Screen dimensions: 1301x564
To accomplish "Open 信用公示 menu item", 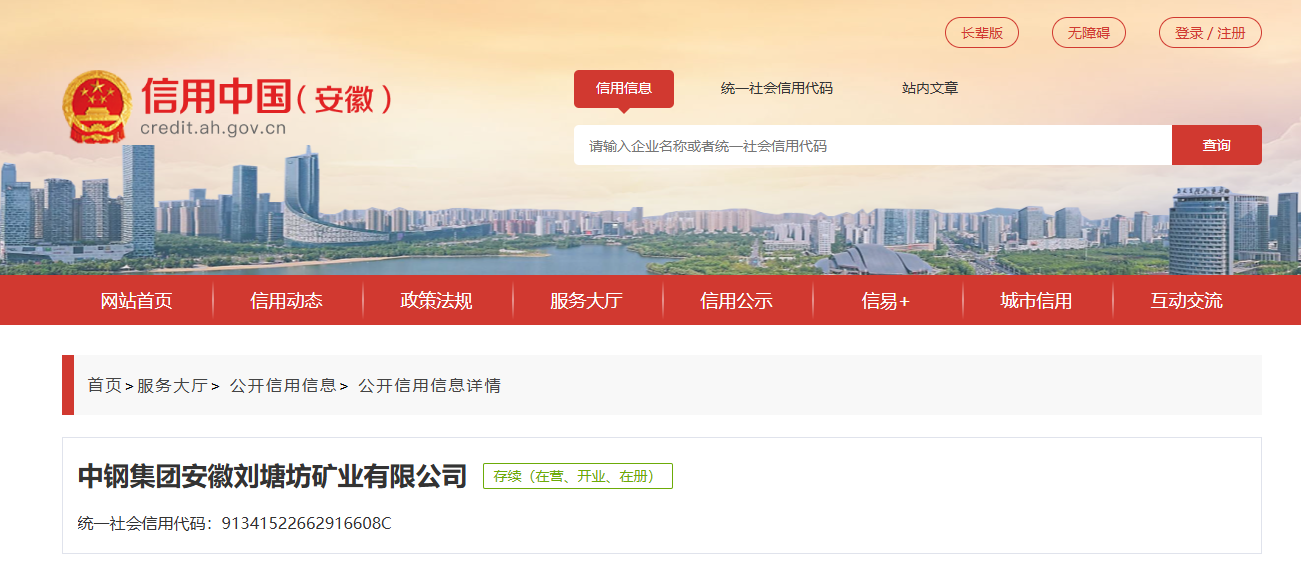I will click(x=737, y=301).
